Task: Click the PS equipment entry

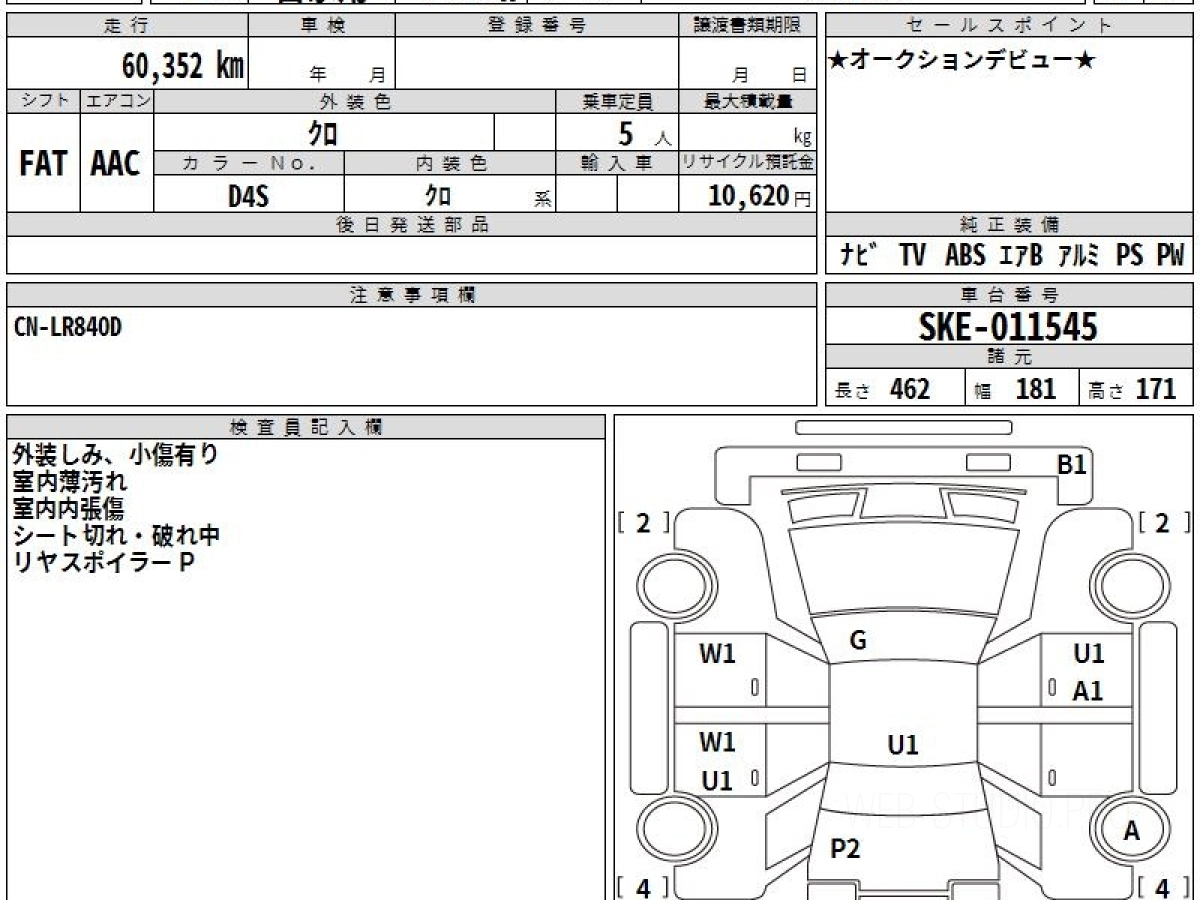Action: coord(1130,256)
